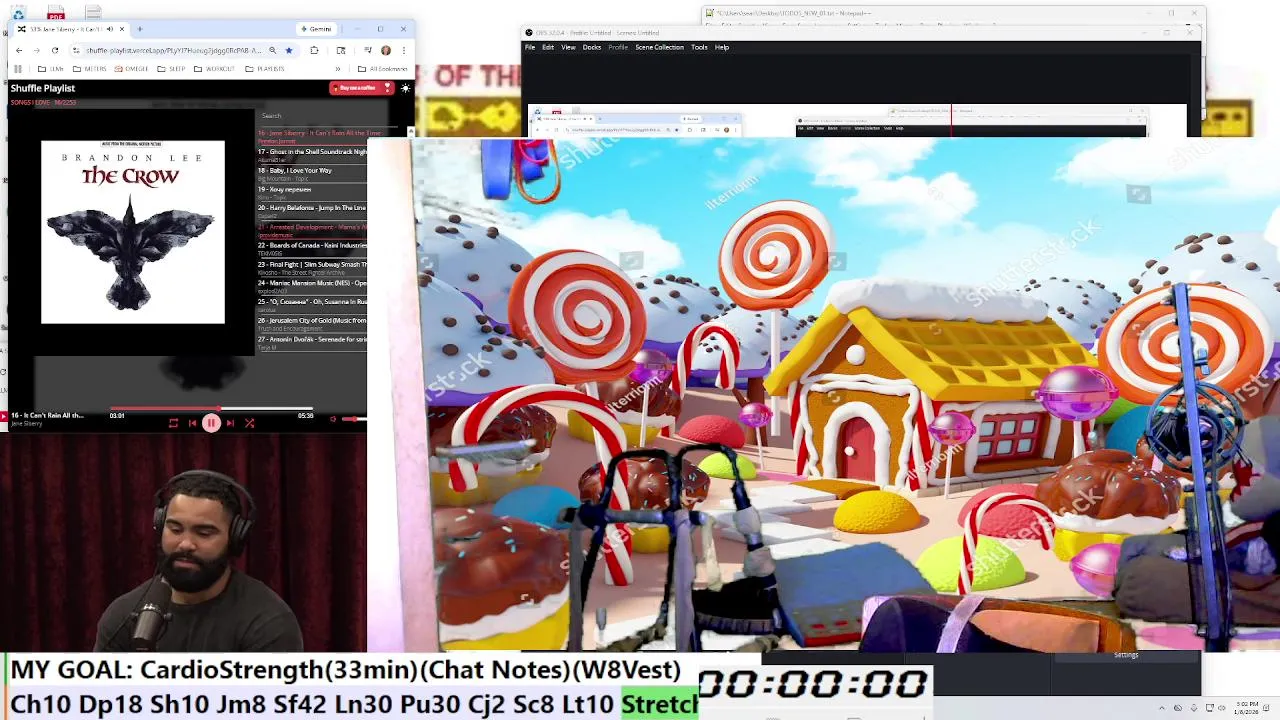
Task: Skip to the next track
Action: pyautogui.click(x=230, y=423)
